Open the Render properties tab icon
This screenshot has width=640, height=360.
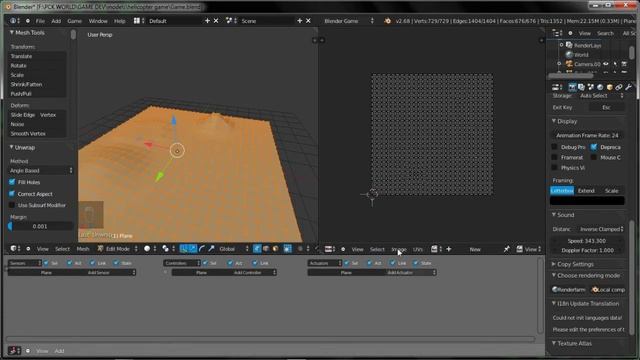572,87
